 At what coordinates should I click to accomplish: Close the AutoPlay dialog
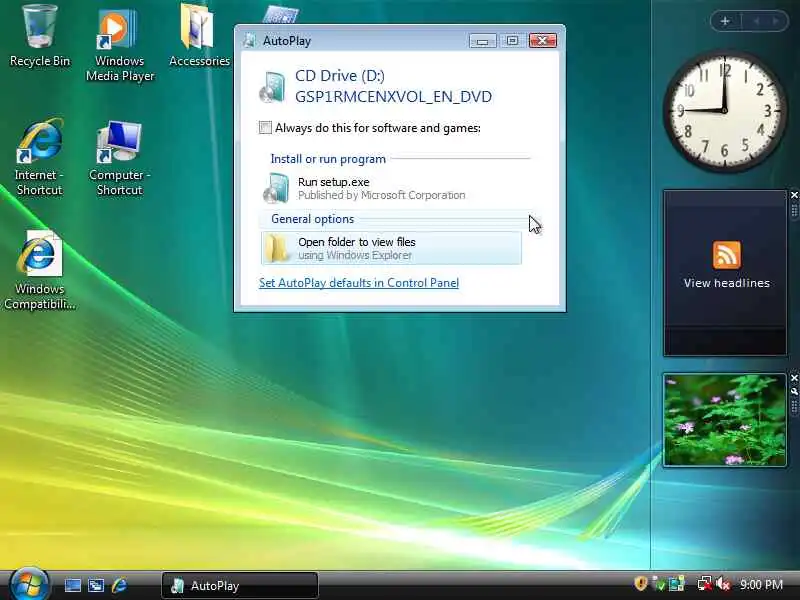[x=543, y=40]
